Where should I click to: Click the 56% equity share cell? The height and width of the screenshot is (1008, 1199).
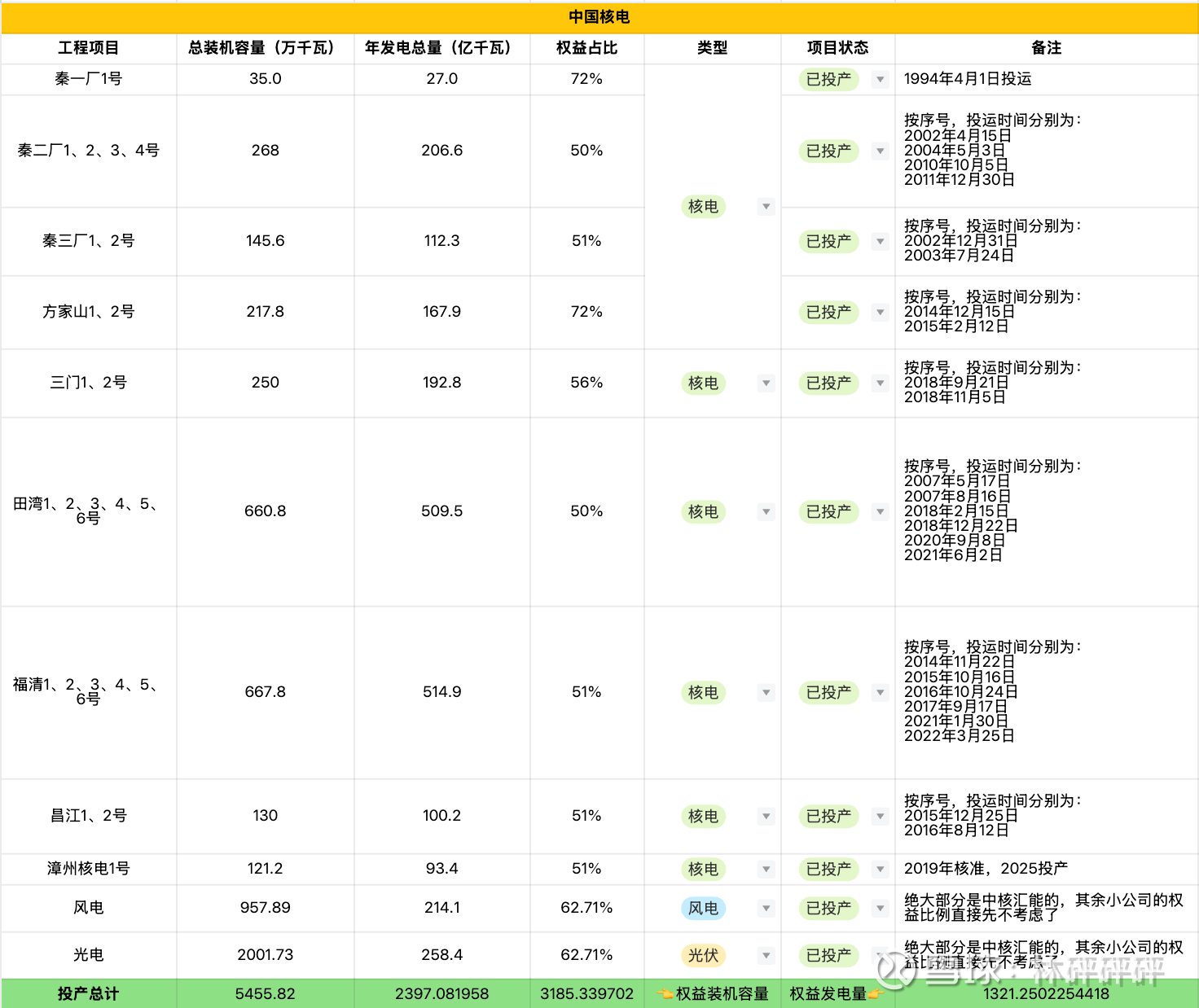click(x=587, y=383)
